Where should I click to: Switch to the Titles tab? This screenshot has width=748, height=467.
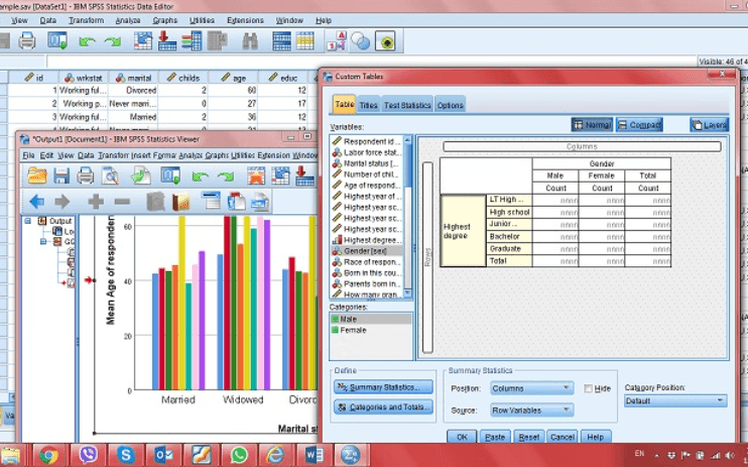click(368, 105)
